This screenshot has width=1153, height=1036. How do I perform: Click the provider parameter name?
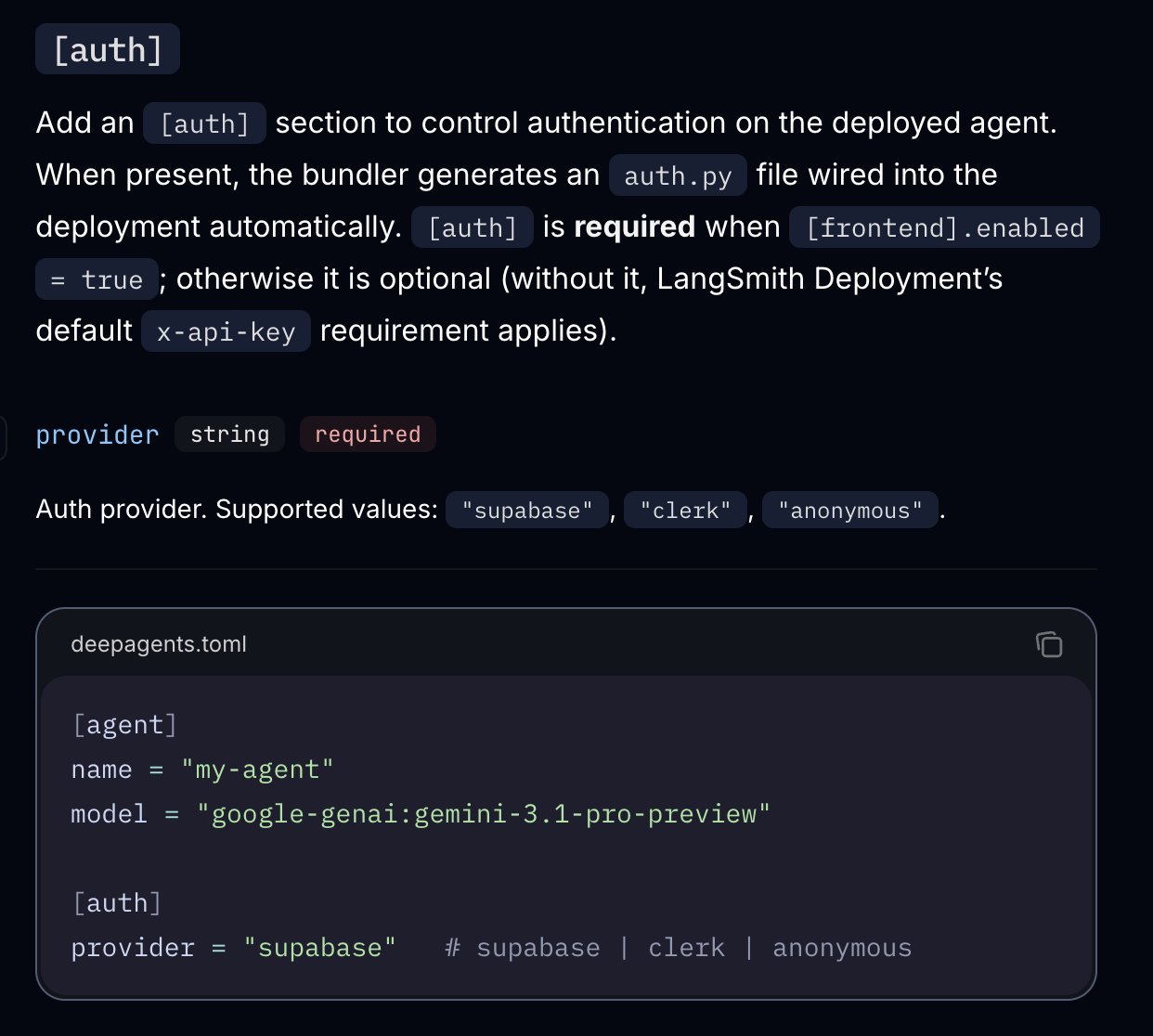pyautogui.click(x=97, y=434)
